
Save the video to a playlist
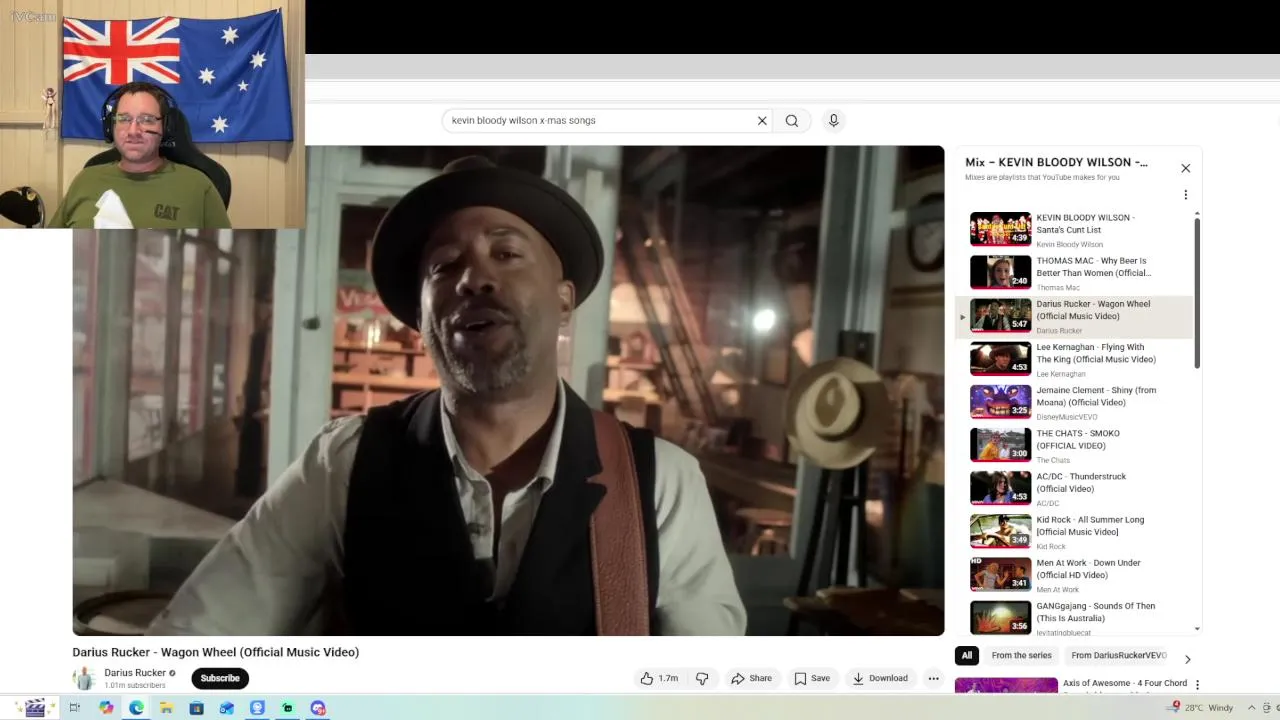tap(811, 678)
